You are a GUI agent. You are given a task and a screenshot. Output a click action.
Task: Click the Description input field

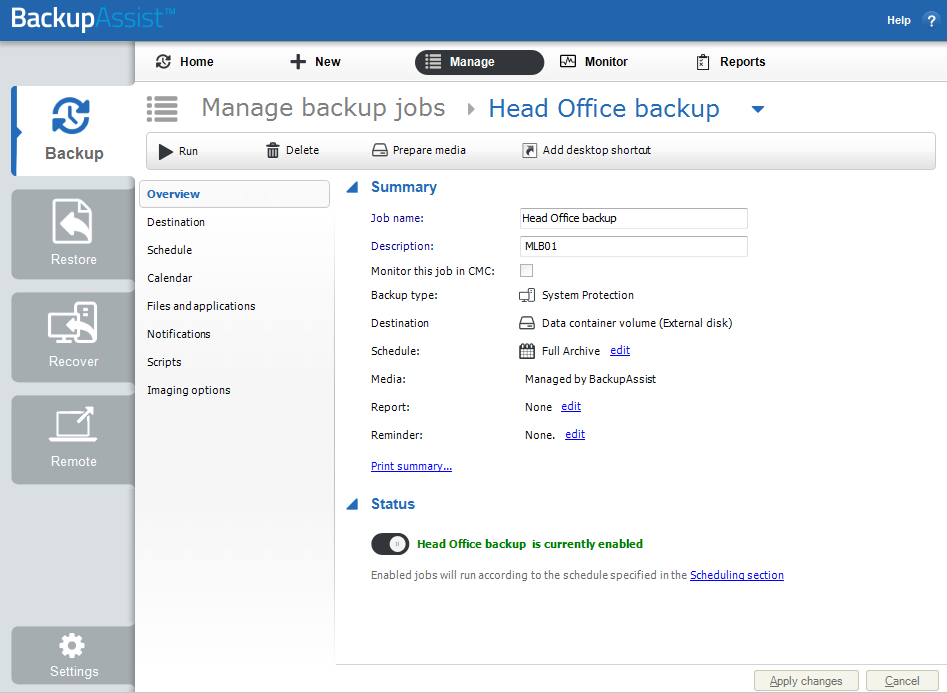634,246
